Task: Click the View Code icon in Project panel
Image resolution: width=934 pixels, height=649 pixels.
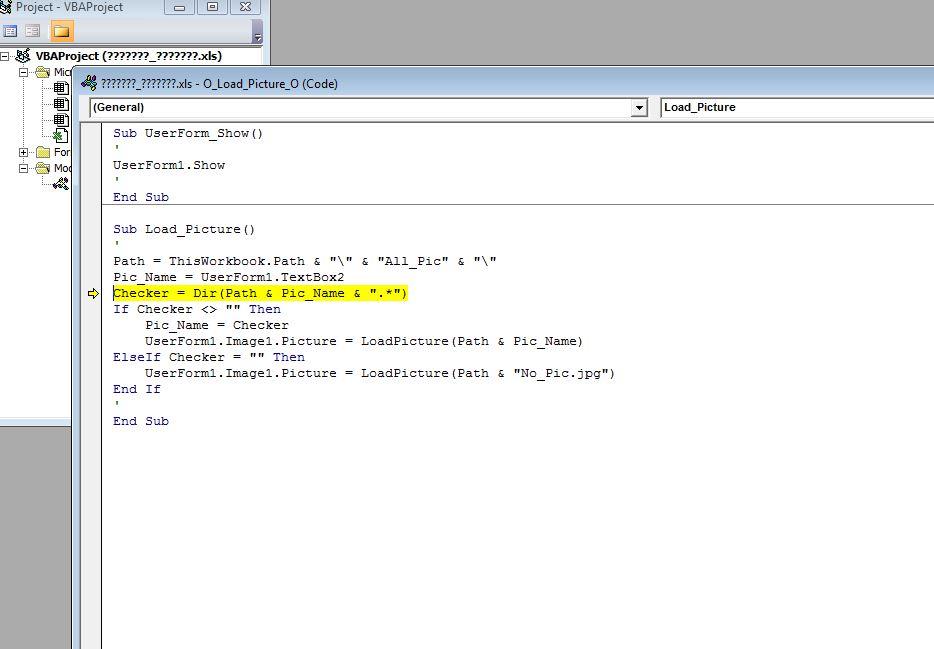Action: click(x=10, y=31)
